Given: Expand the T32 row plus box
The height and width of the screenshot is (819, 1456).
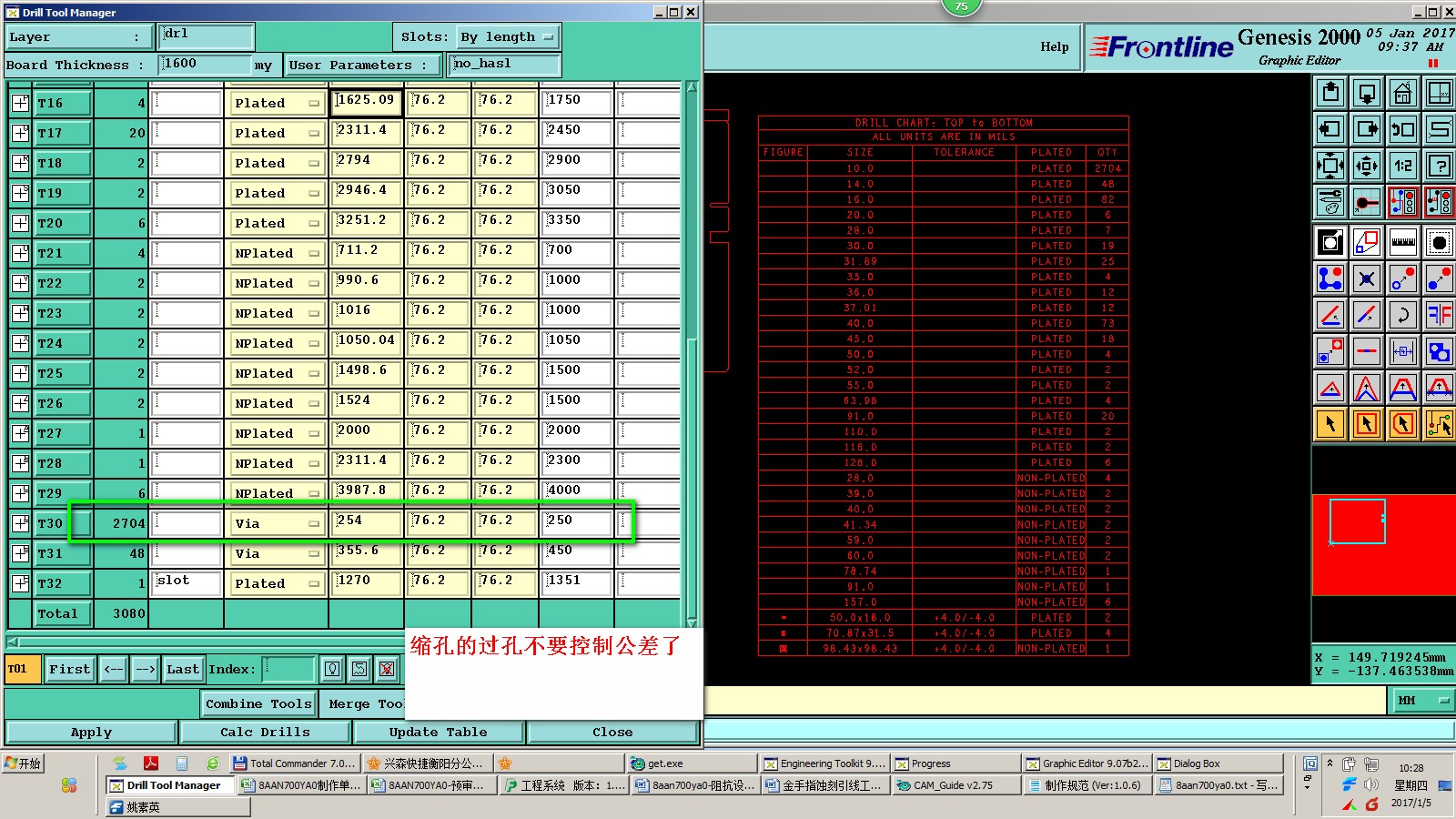Looking at the screenshot, I should [x=20, y=583].
